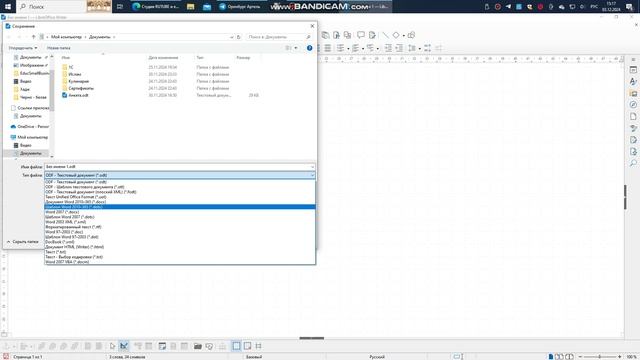This screenshot has width=640, height=360.
Task: Collapse folders with Скрыть папки
Action: tap(23, 242)
